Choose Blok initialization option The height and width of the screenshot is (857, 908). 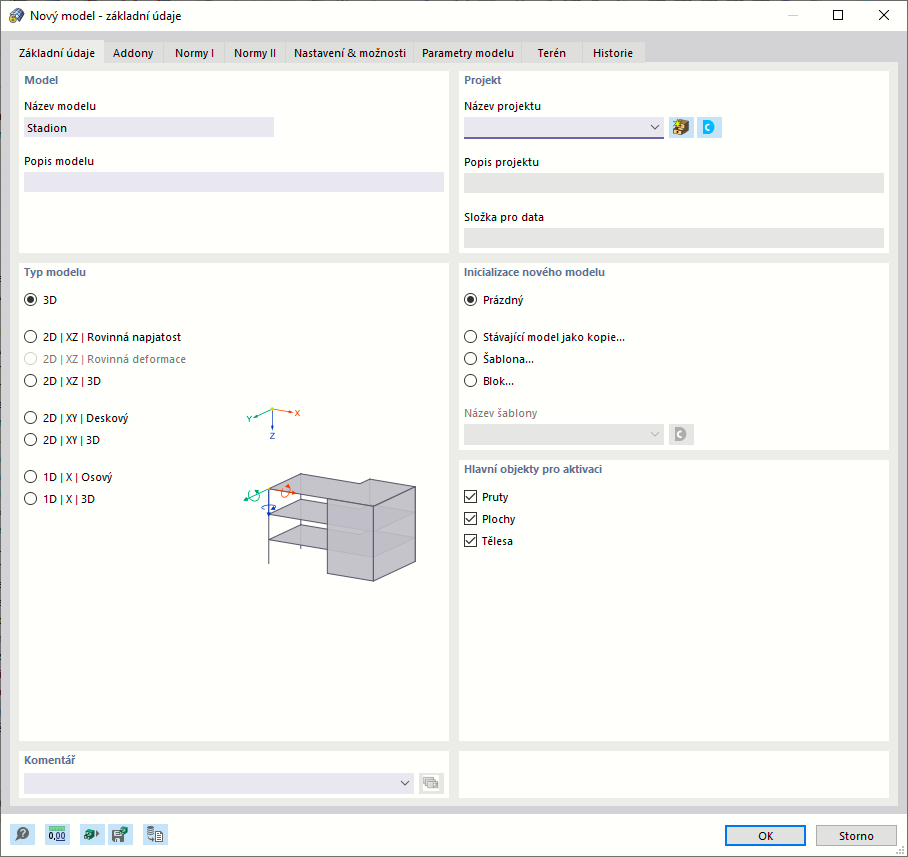pyautogui.click(x=471, y=381)
